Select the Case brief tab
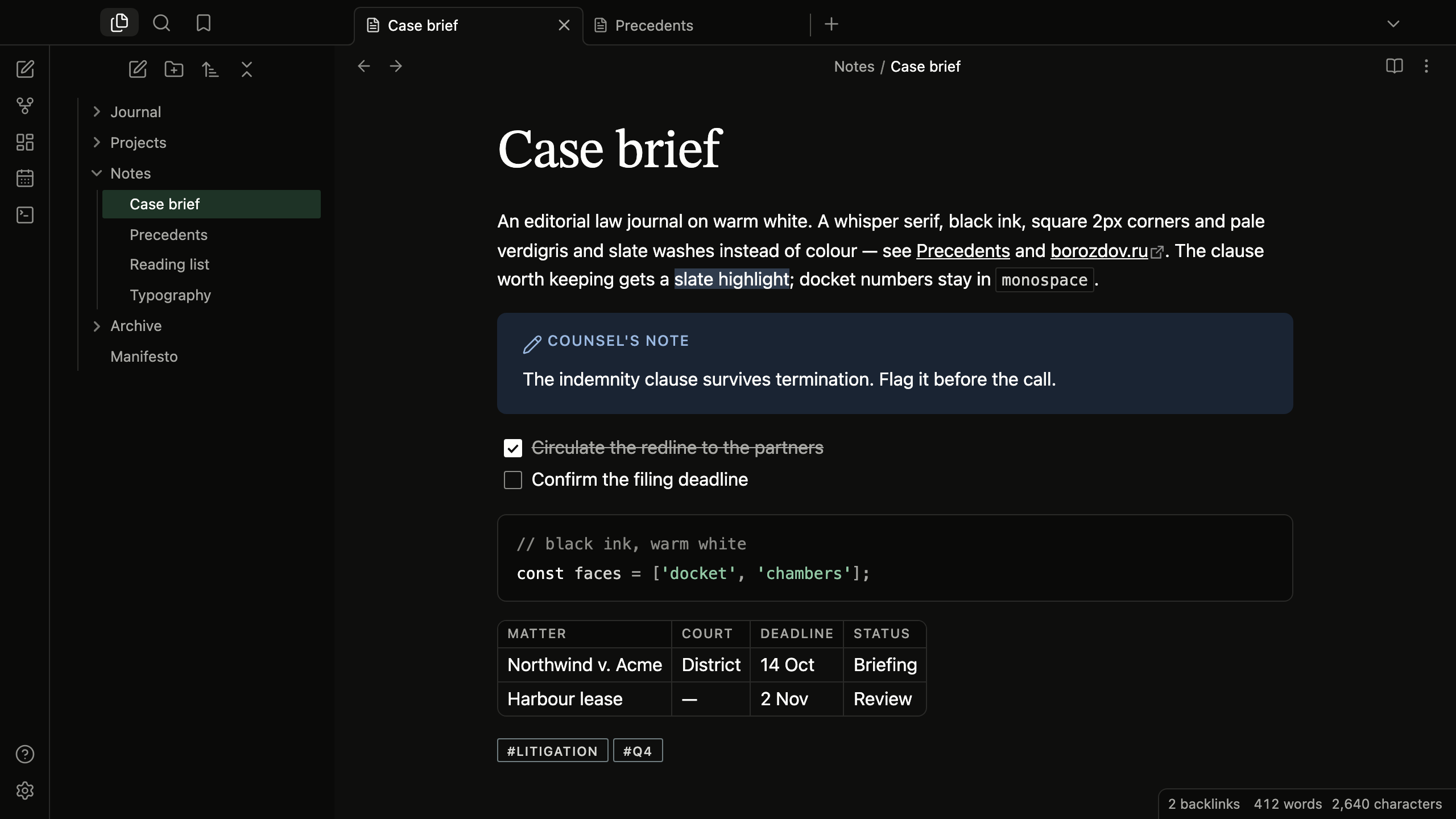This screenshot has width=1456, height=819. pos(469,26)
